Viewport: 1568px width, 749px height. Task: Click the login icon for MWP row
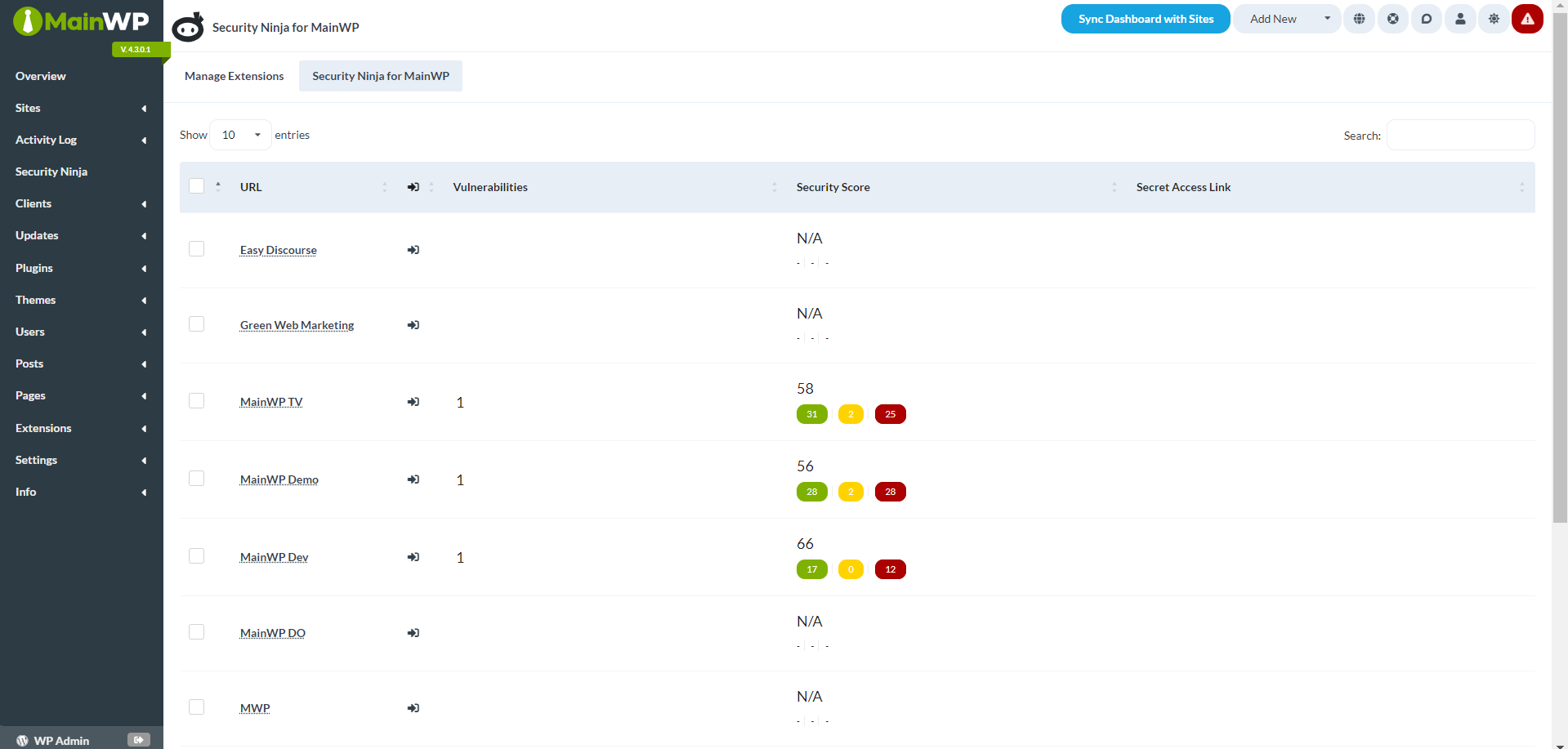coord(413,708)
